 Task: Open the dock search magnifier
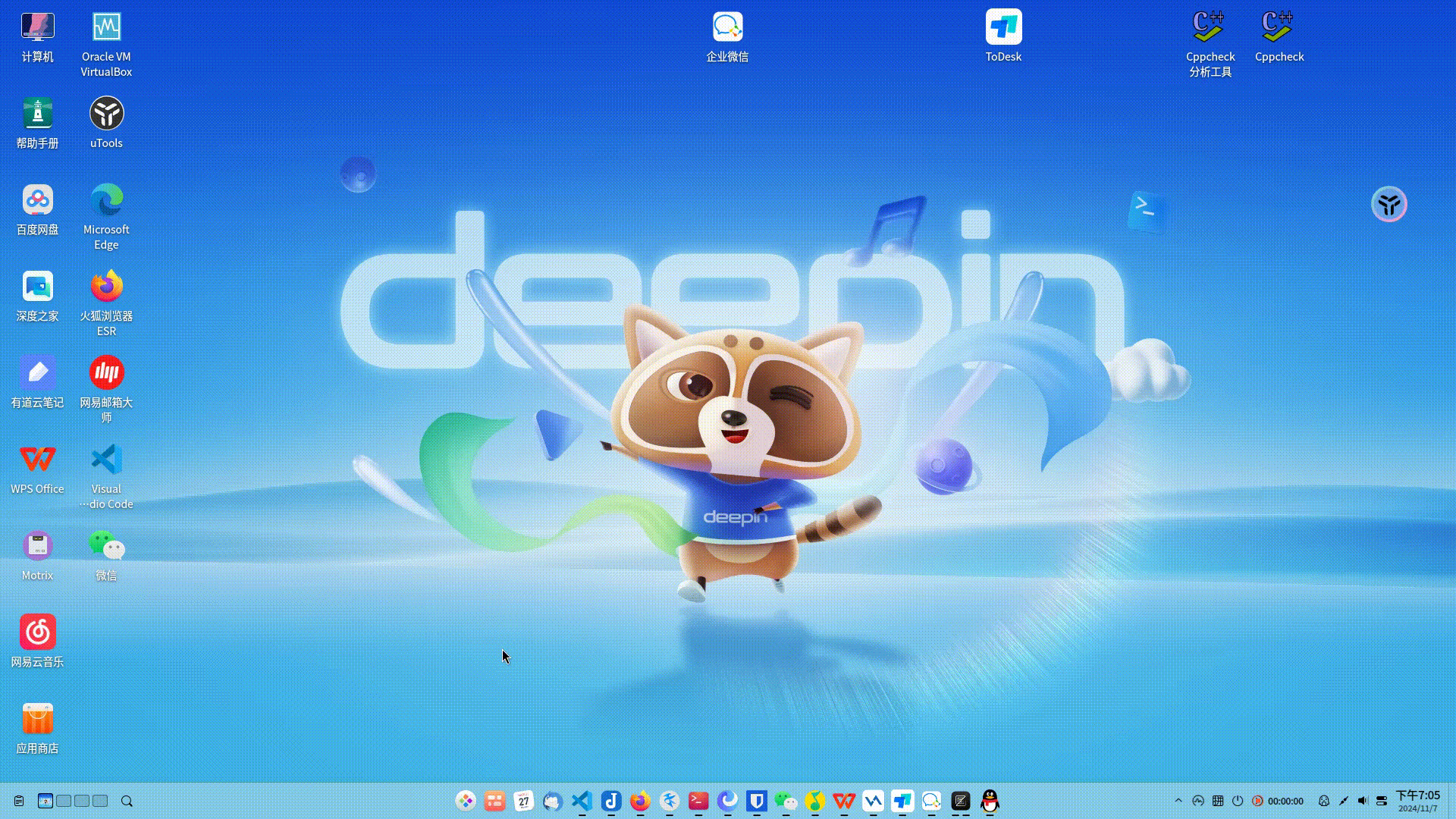[127, 801]
